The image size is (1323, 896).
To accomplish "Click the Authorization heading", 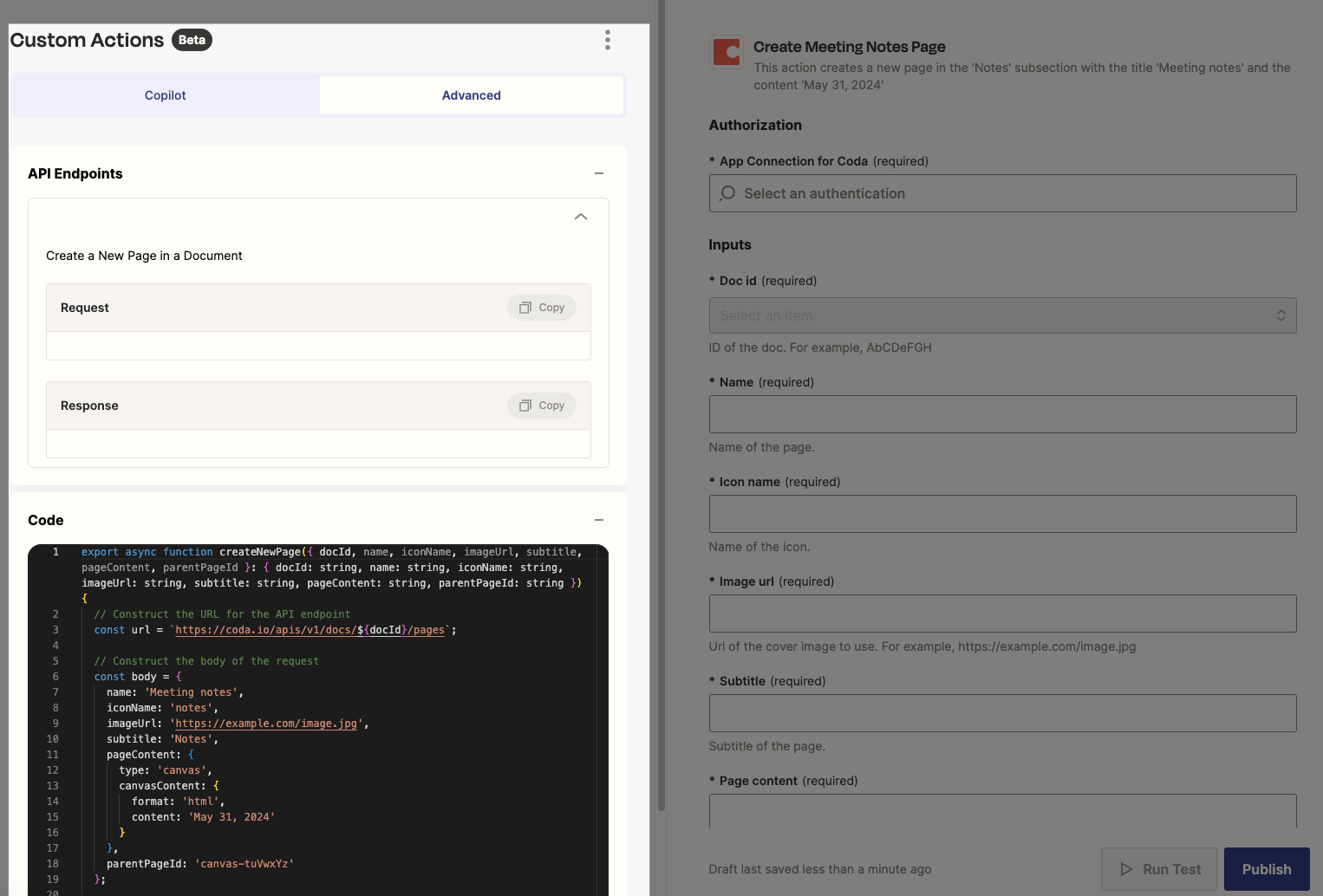I will point(755,125).
